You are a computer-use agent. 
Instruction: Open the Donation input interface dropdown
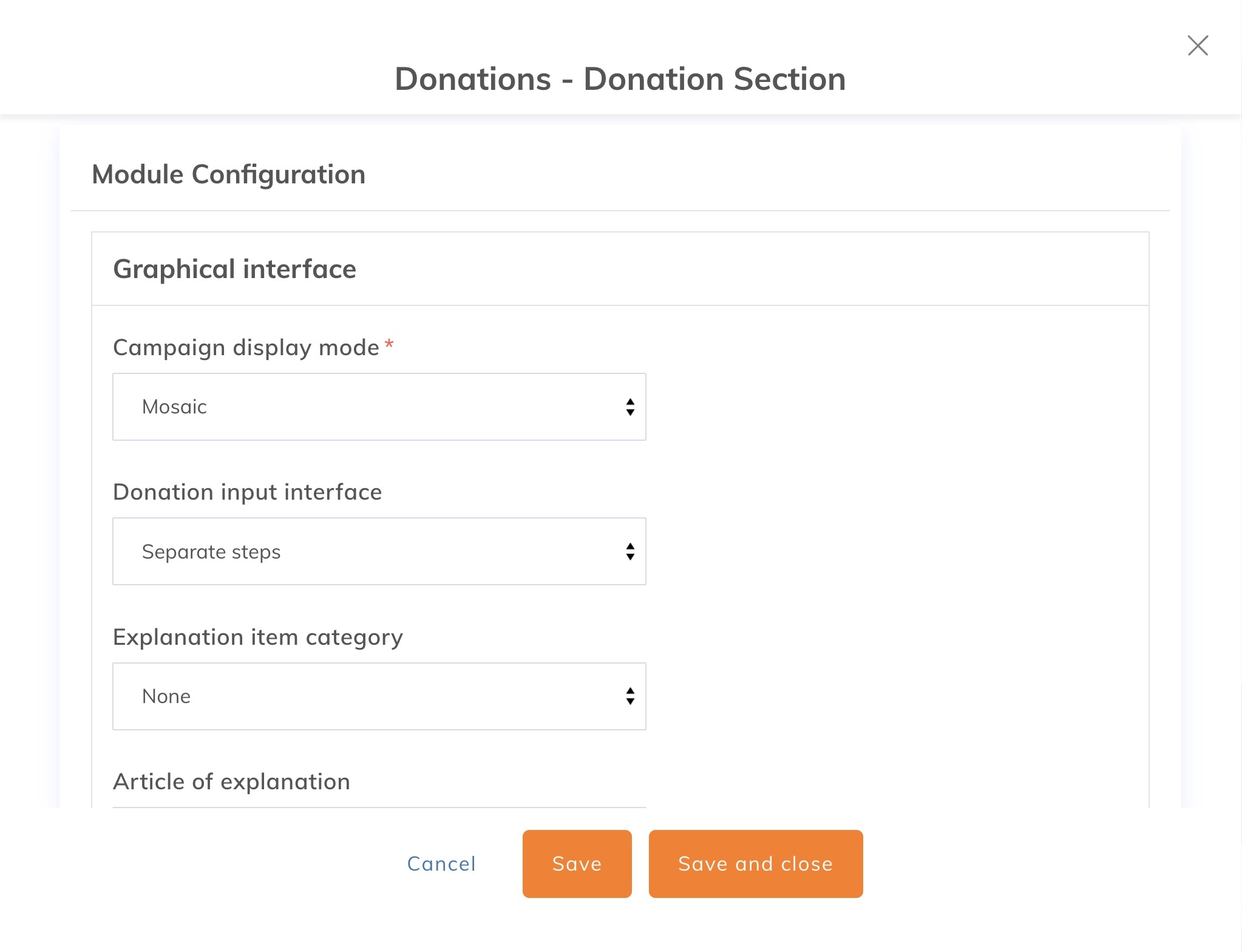click(379, 551)
